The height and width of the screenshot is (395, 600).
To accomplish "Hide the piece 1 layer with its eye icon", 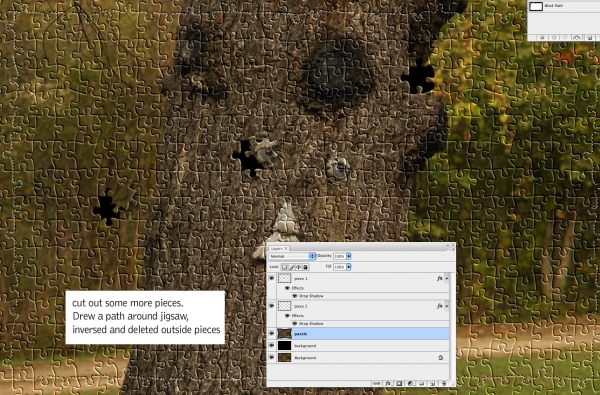I will click(272, 278).
